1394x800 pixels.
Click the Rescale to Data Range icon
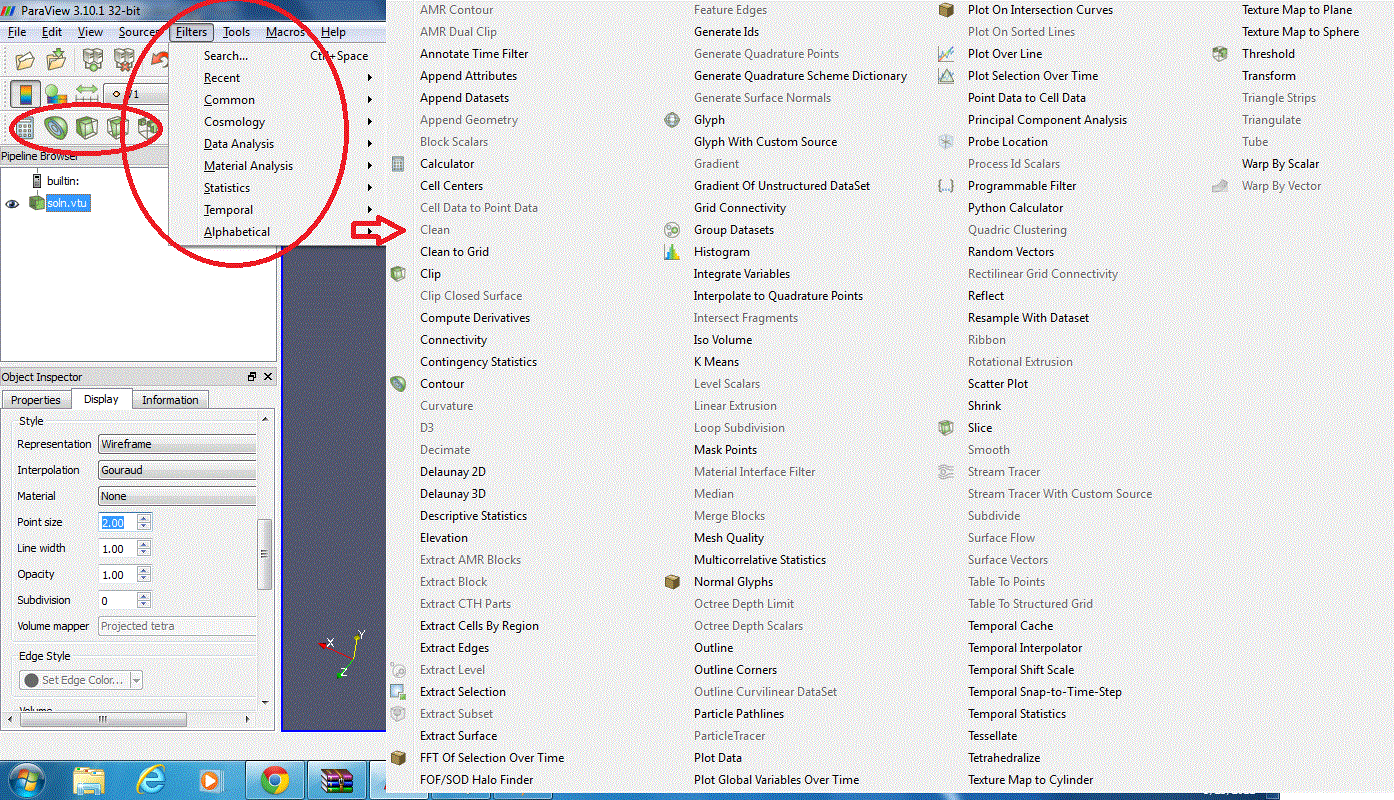(x=85, y=94)
